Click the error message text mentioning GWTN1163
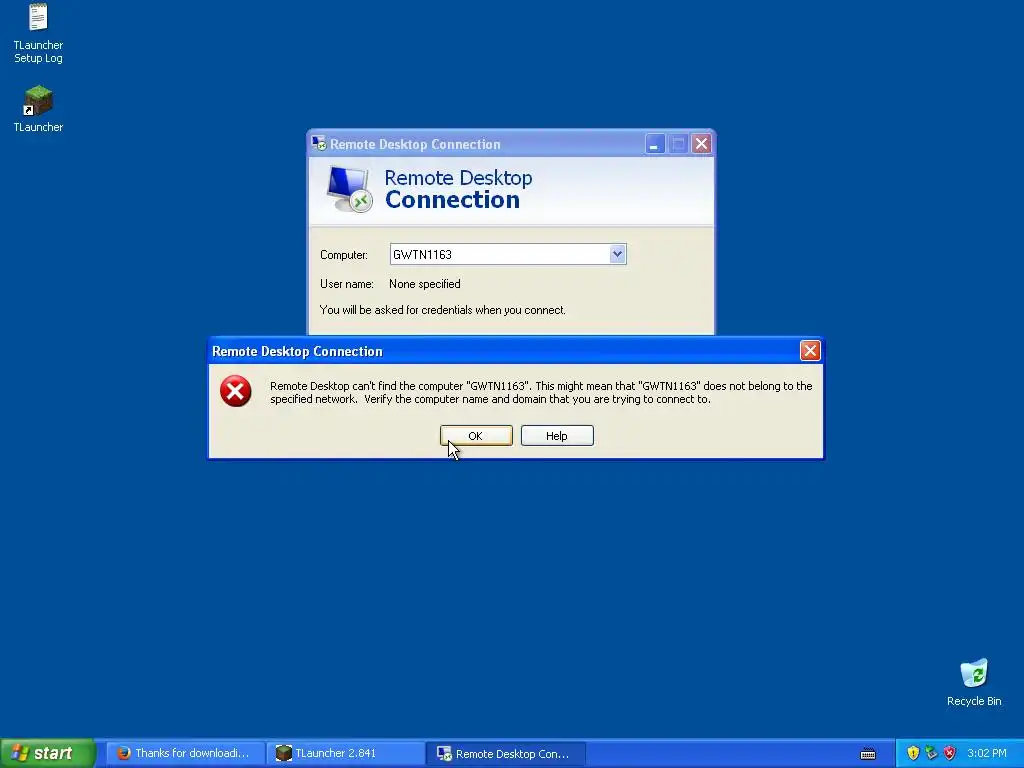Viewport: 1024px width, 768px height. click(541, 392)
